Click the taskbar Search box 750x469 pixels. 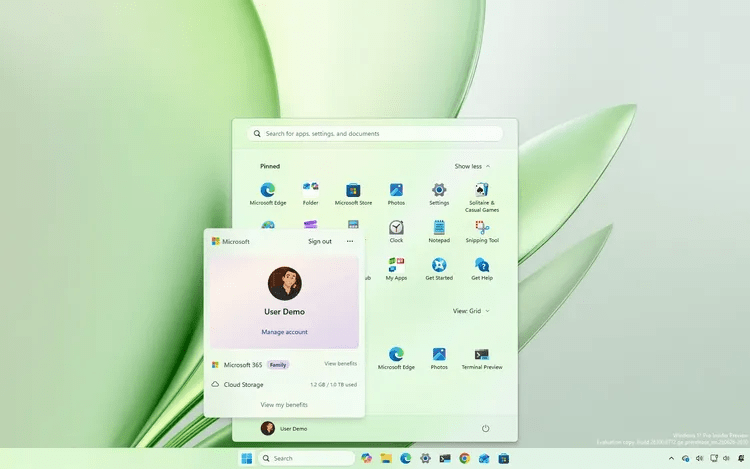tap(307, 458)
